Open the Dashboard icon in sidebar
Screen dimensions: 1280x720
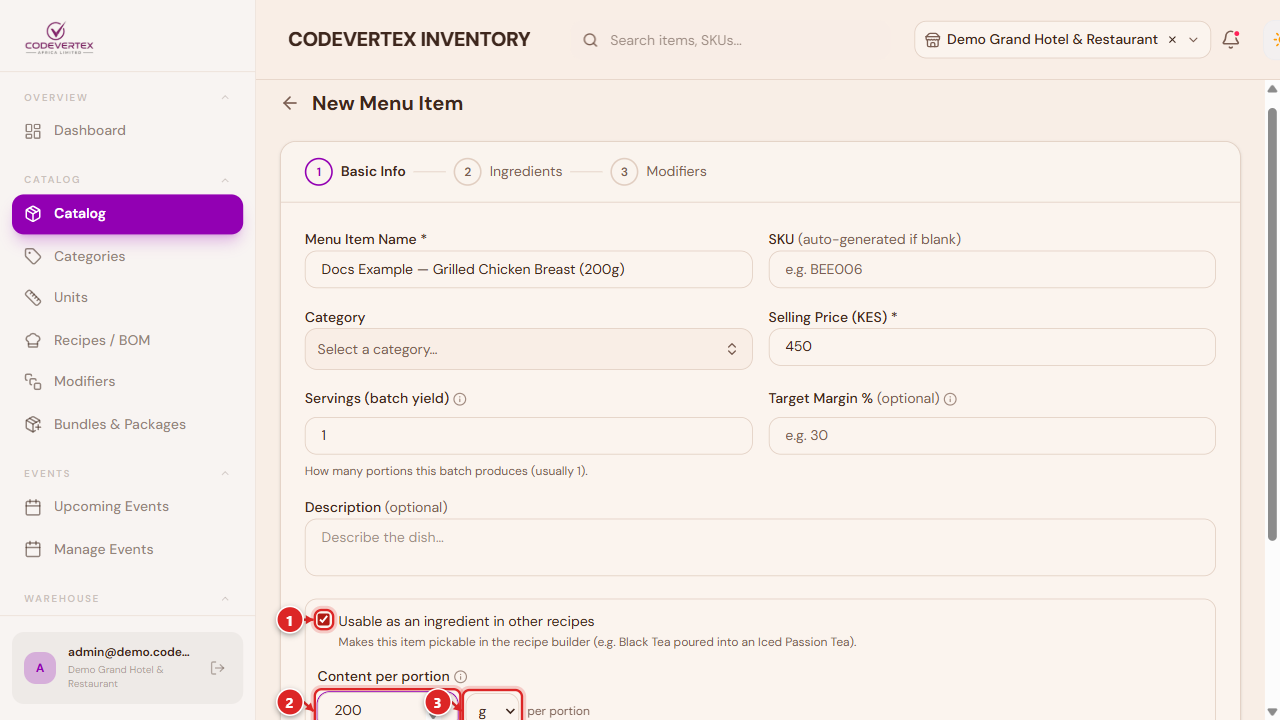point(33,131)
